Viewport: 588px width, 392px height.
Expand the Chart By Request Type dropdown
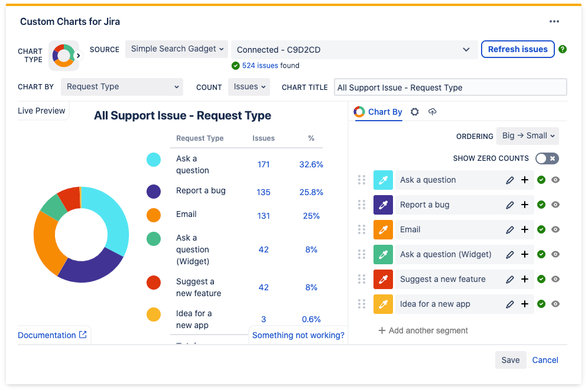(122, 87)
